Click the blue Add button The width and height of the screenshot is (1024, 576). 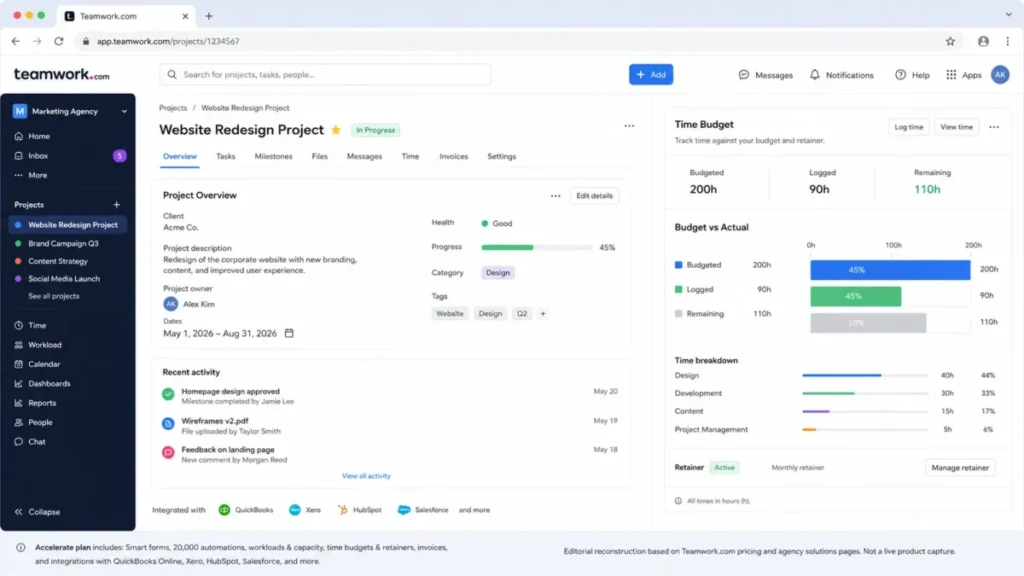tap(651, 74)
